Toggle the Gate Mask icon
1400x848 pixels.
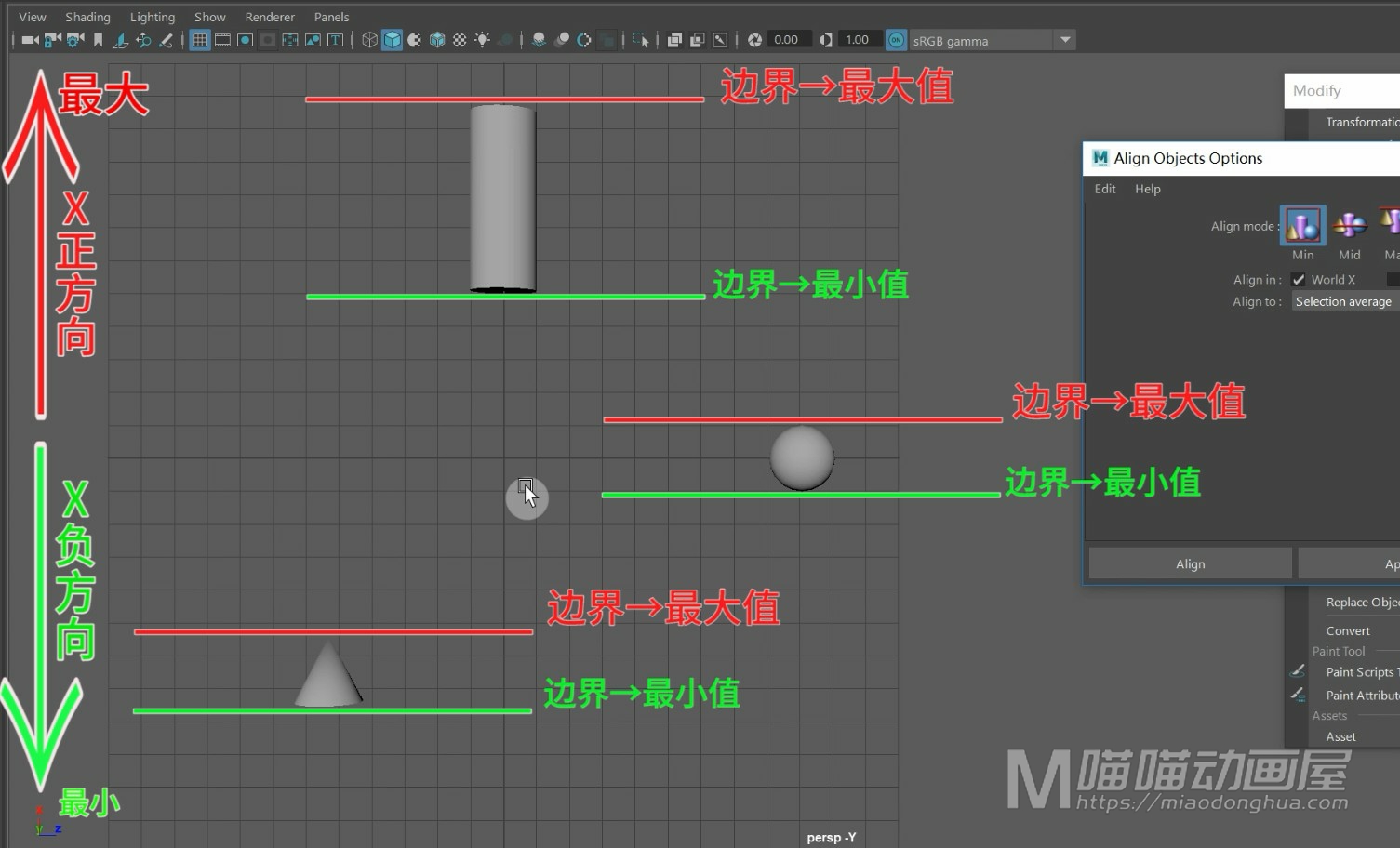(268, 40)
